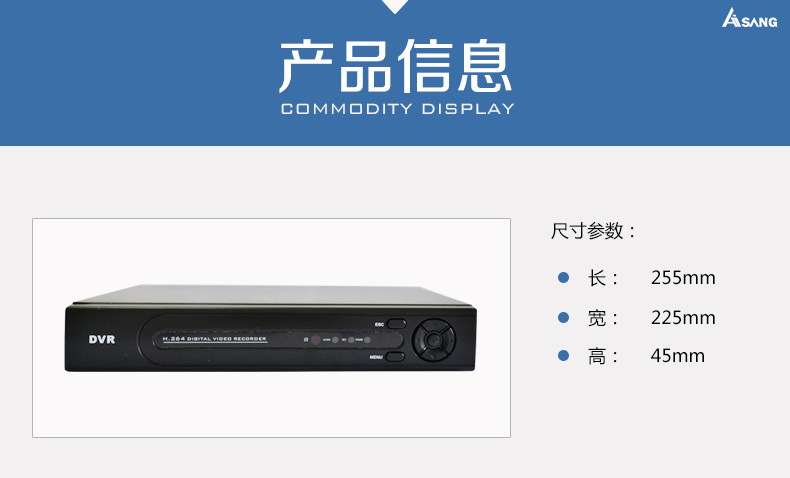Click the 45mm height value

[677, 356]
